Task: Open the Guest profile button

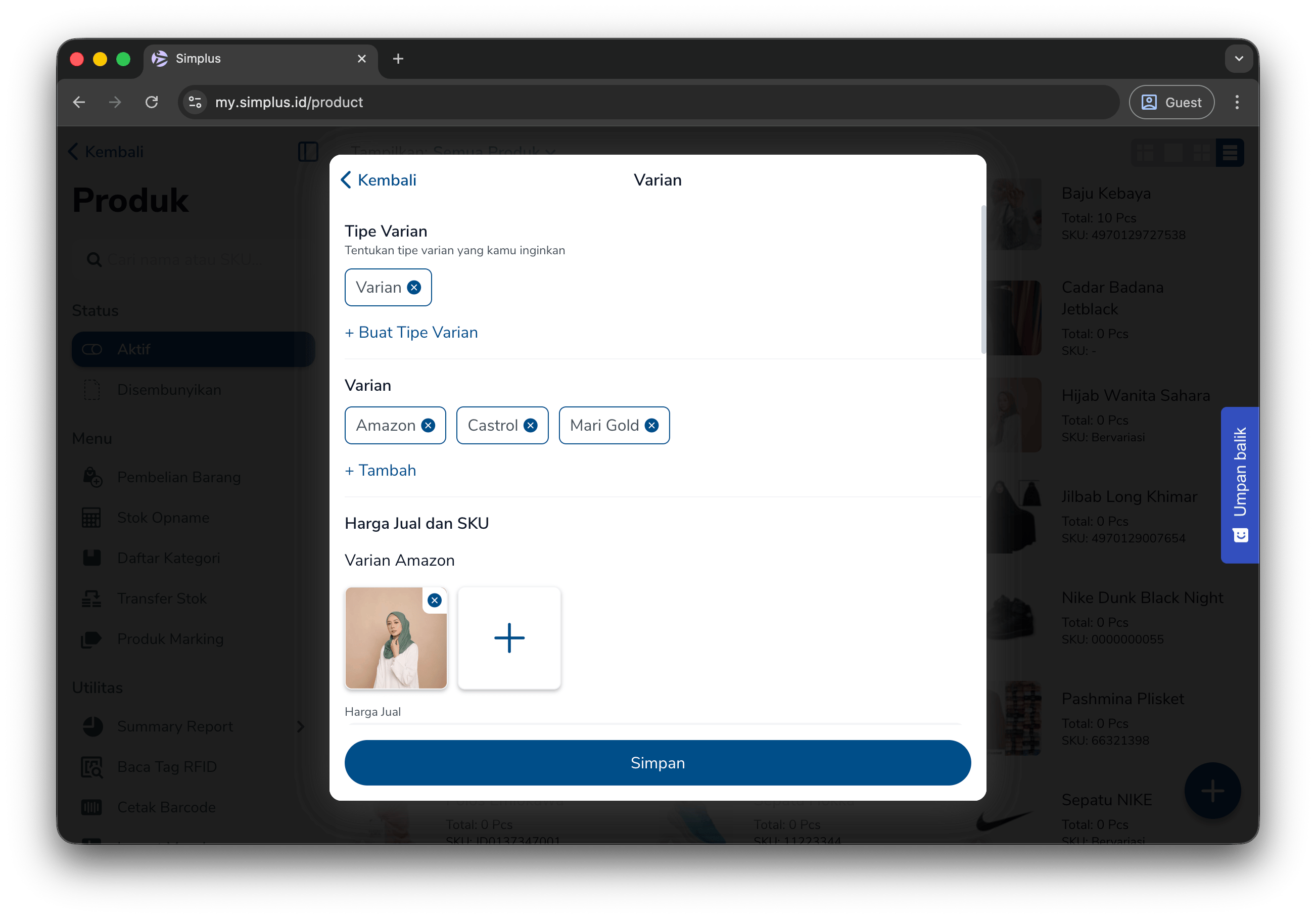Action: pyautogui.click(x=1171, y=102)
